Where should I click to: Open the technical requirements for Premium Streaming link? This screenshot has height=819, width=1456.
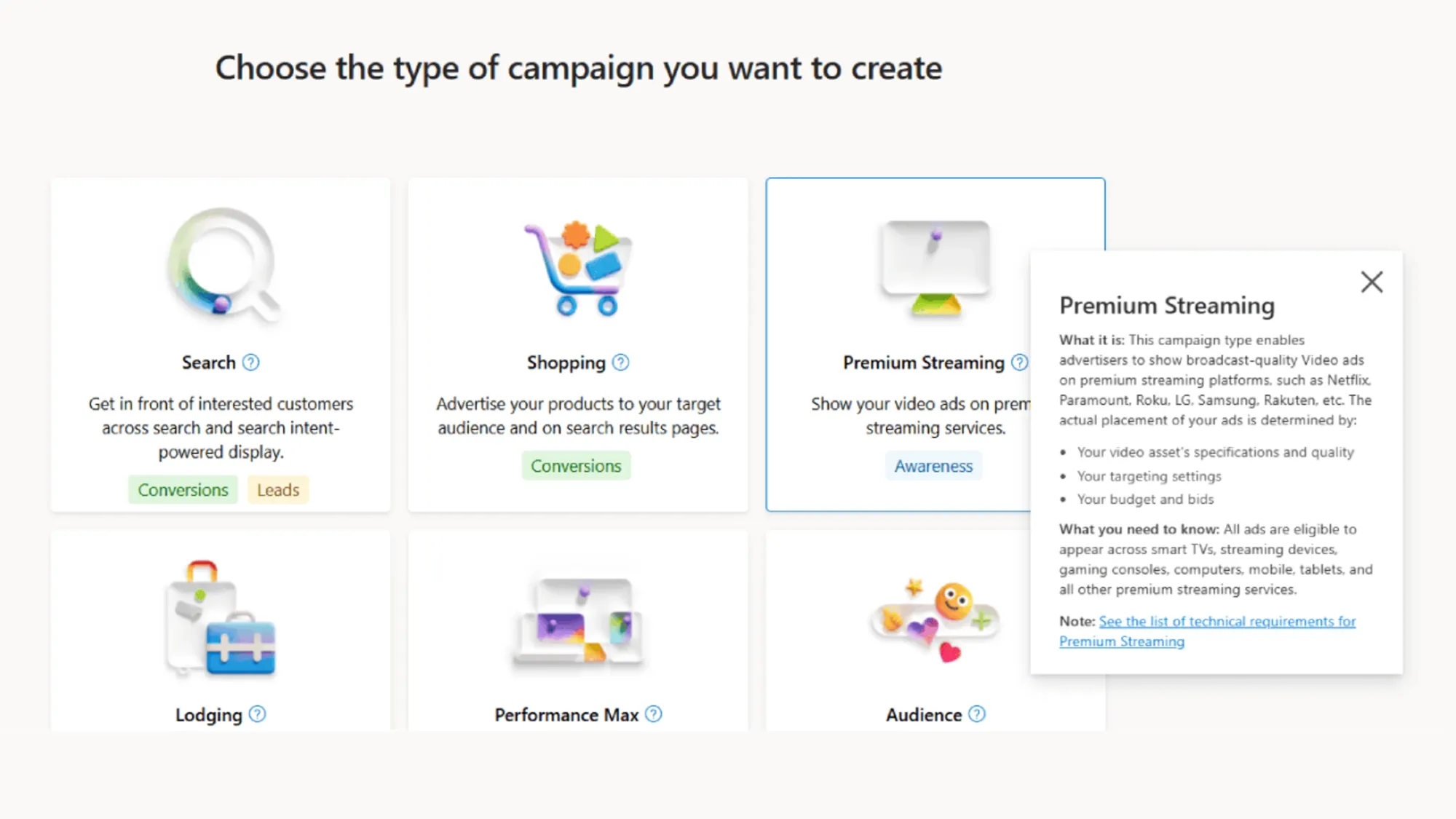pyautogui.click(x=1207, y=631)
